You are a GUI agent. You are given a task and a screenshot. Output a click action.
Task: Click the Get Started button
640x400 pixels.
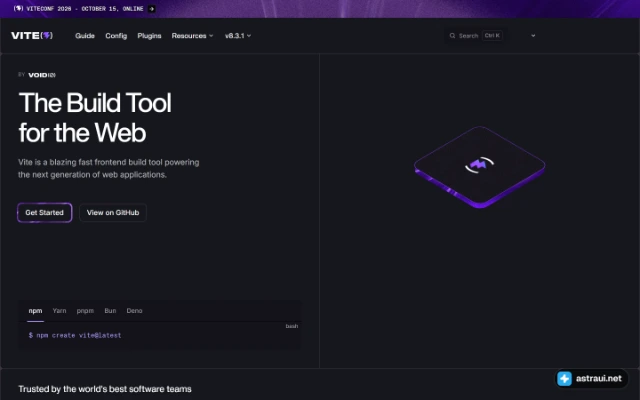pyautogui.click(x=44, y=213)
